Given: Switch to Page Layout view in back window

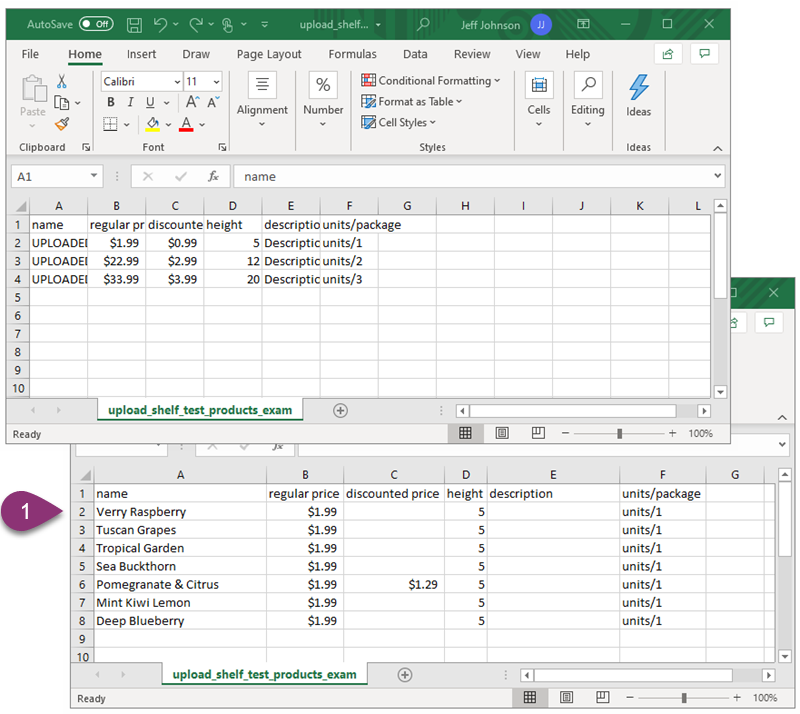Looking at the screenshot, I should point(566,697).
